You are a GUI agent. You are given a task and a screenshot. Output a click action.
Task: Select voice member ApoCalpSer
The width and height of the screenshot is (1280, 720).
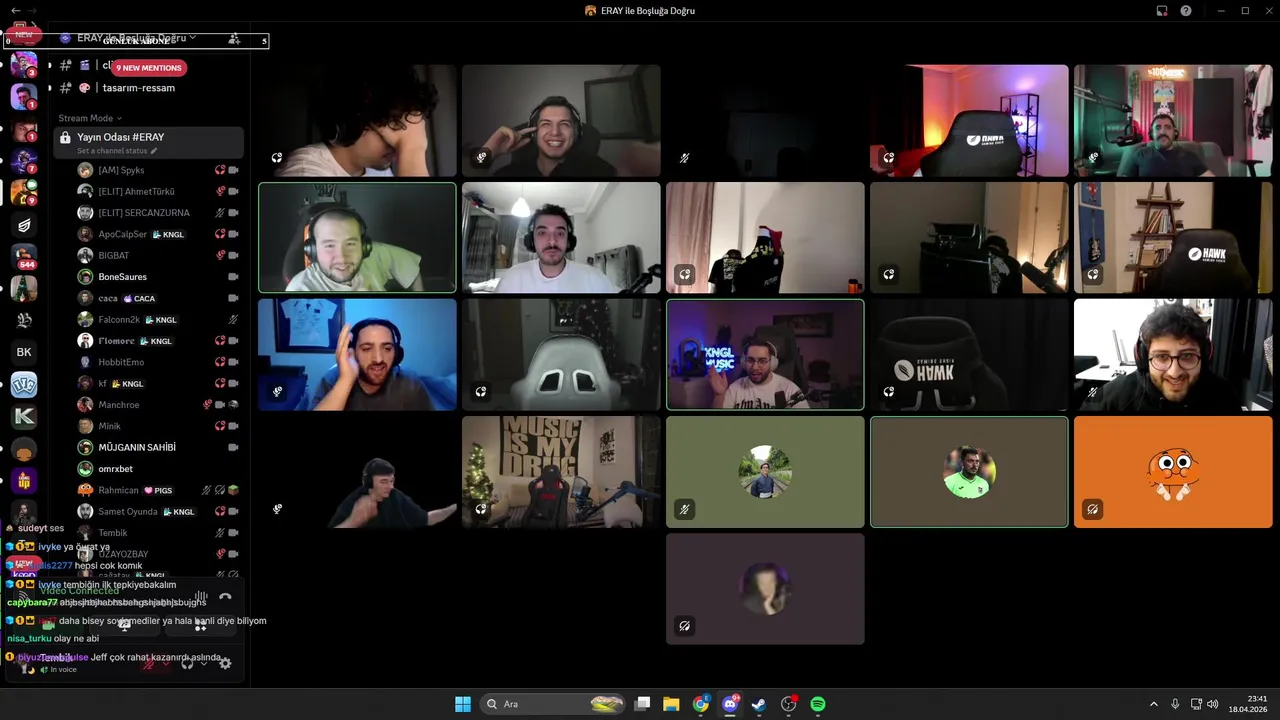click(x=158, y=234)
